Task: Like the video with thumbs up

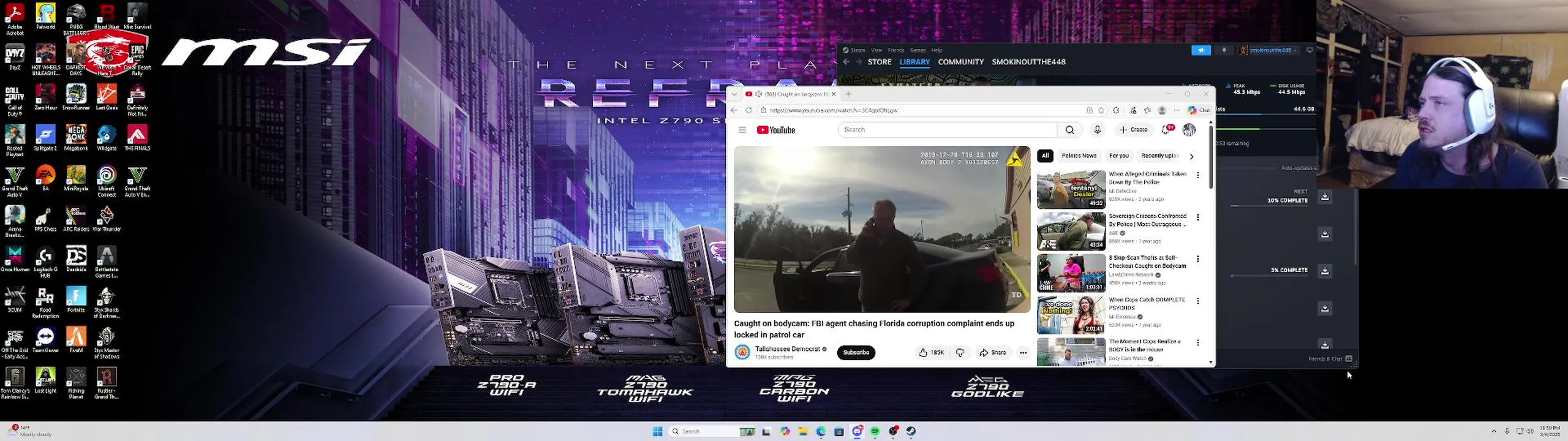Action: pyautogui.click(x=931, y=352)
